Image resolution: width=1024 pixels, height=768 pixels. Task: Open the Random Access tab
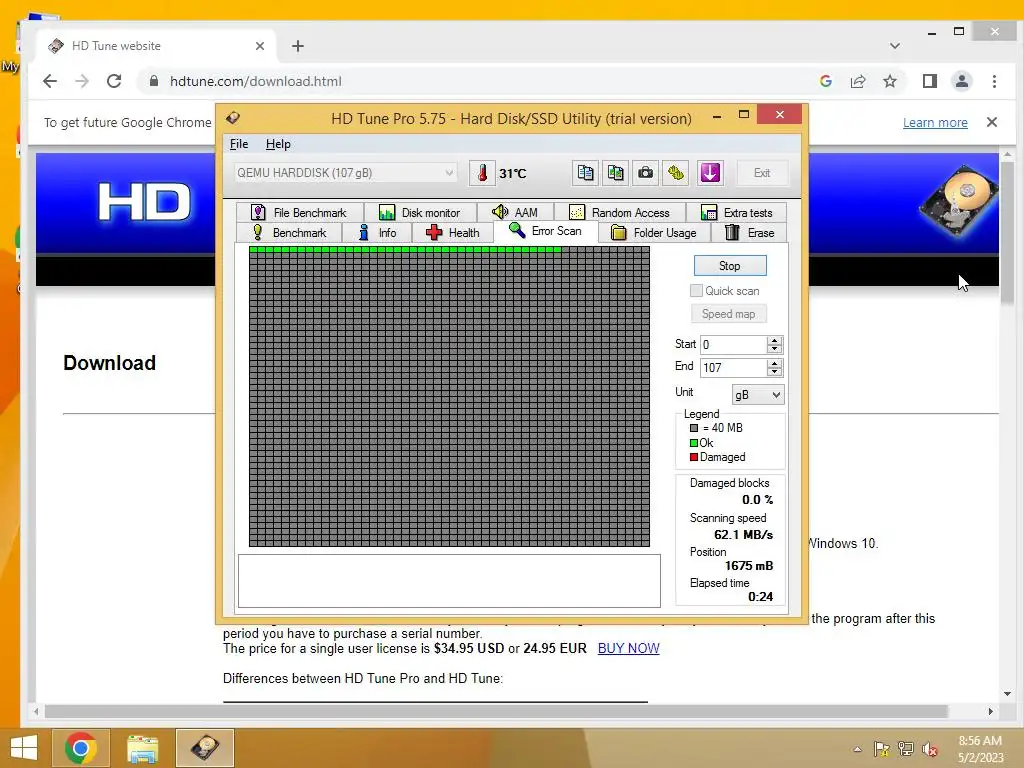pyautogui.click(x=620, y=212)
